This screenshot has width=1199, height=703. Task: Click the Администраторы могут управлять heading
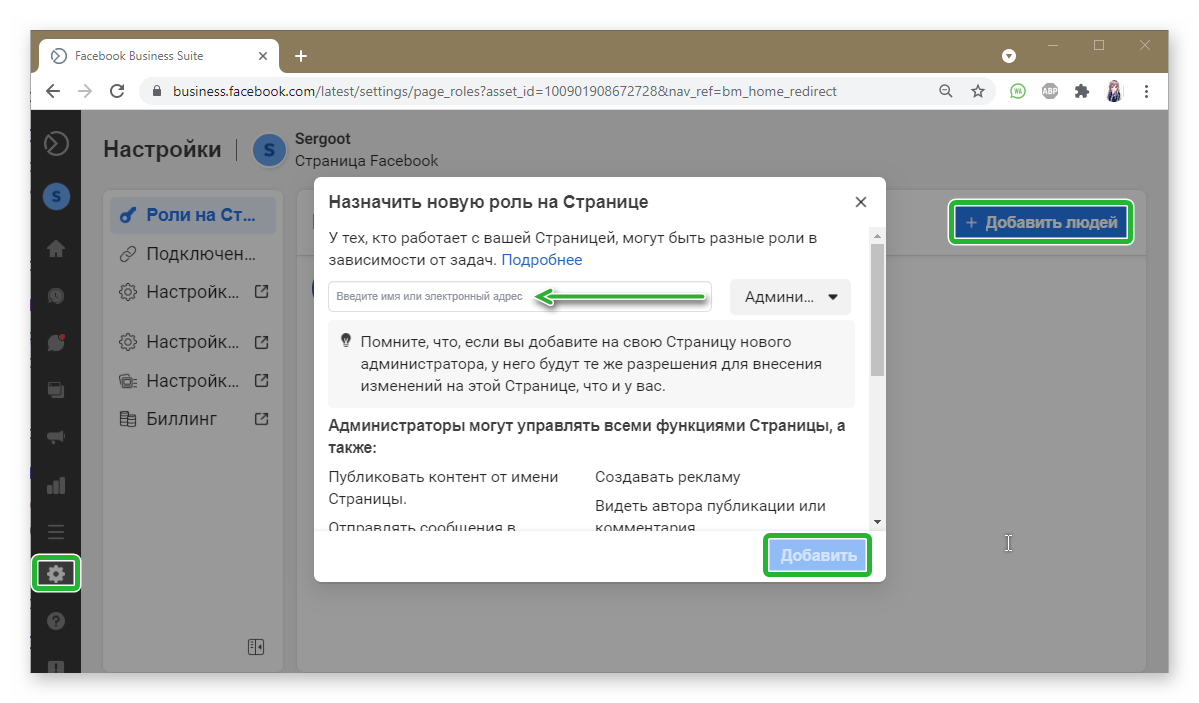(x=587, y=436)
